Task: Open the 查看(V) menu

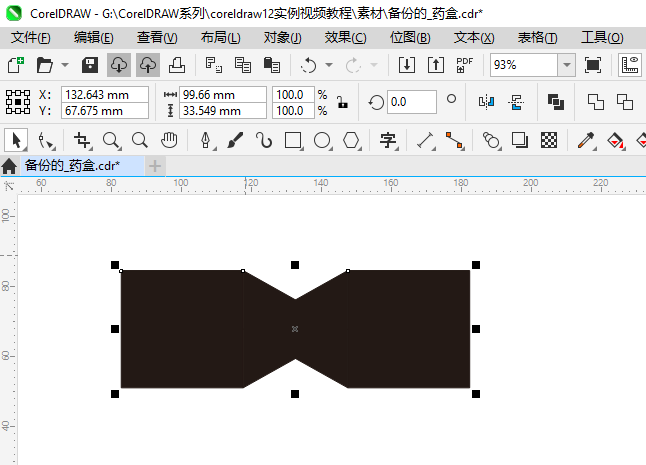Action: tap(157, 38)
